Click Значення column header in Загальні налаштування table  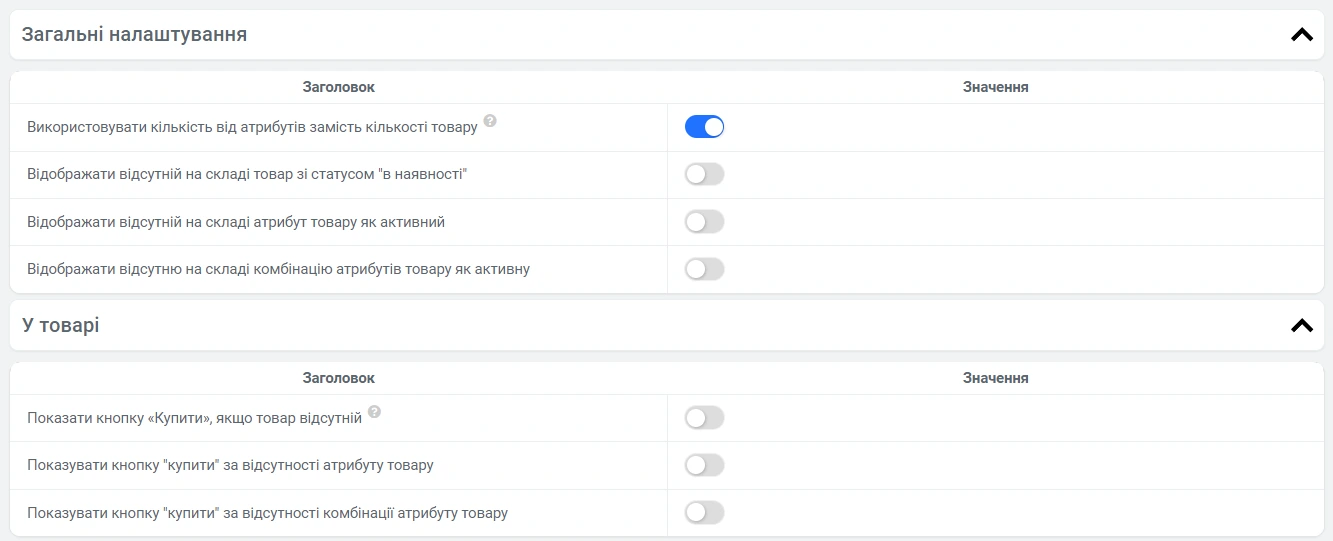[x=995, y=87]
